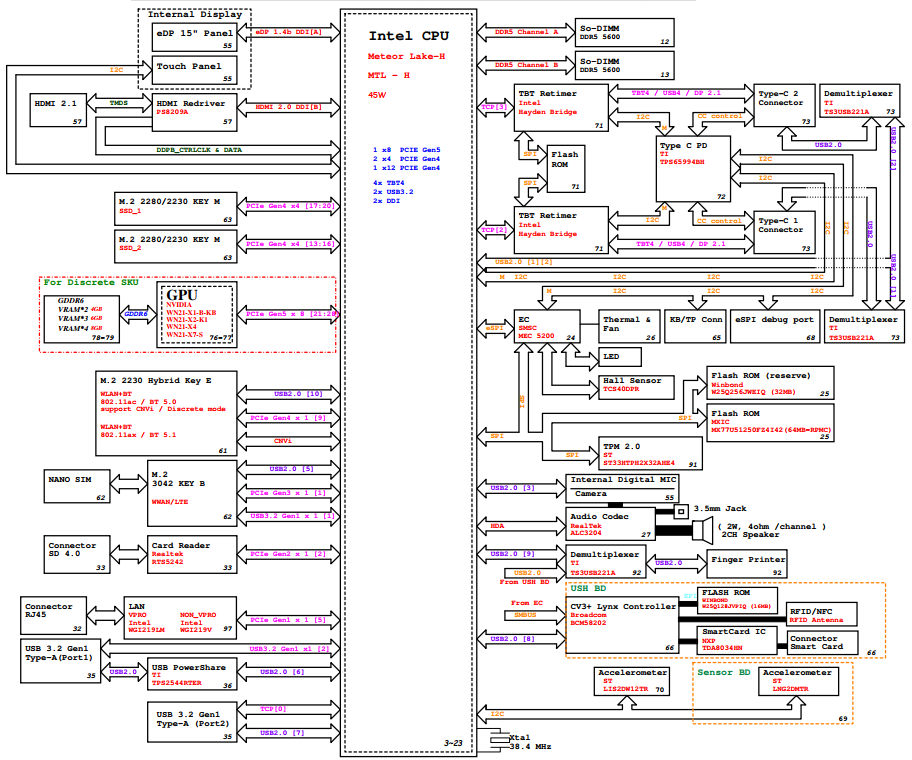Click the HDMI 2.1 connector block
The image size is (912, 760).
click(58, 110)
